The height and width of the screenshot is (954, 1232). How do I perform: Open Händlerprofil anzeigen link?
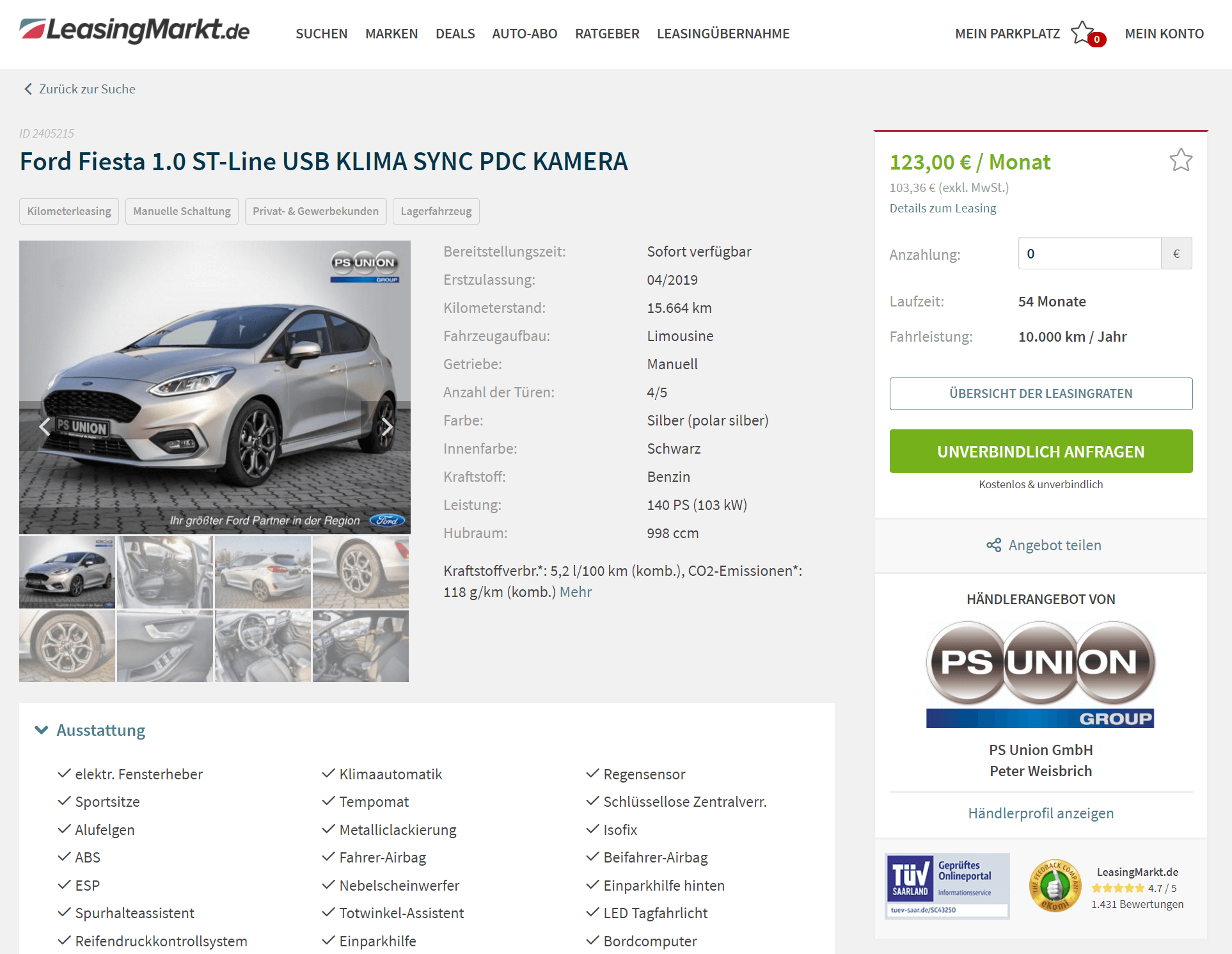[x=1041, y=813]
